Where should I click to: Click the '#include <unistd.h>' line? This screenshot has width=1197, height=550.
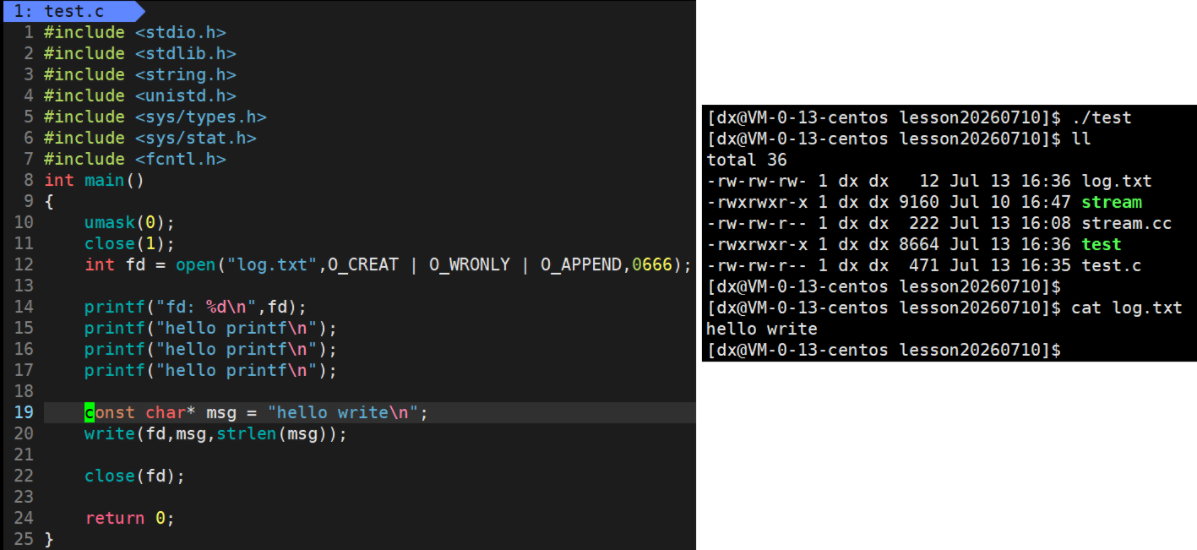[x=140, y=95]
